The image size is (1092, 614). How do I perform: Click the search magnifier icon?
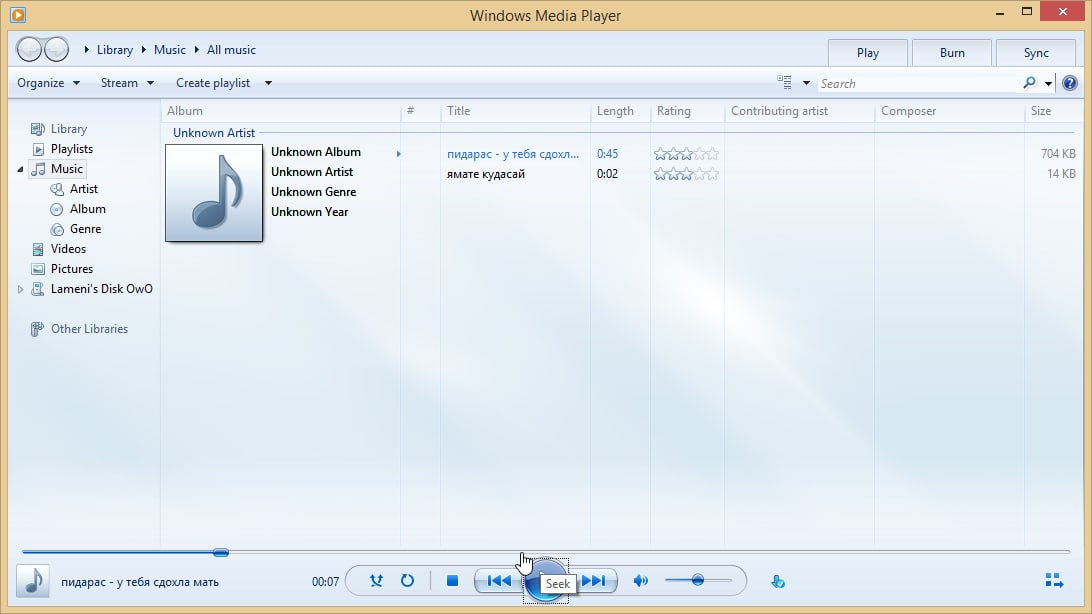1029,83
